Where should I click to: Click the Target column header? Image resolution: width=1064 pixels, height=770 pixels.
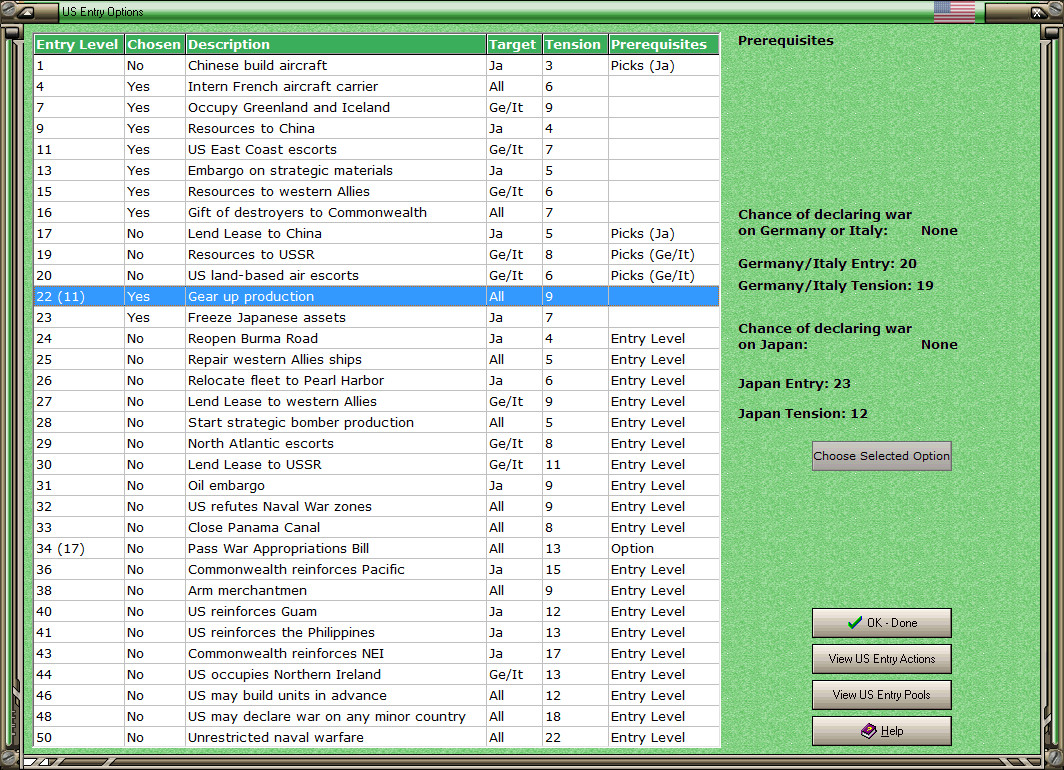tap(514, 44)
